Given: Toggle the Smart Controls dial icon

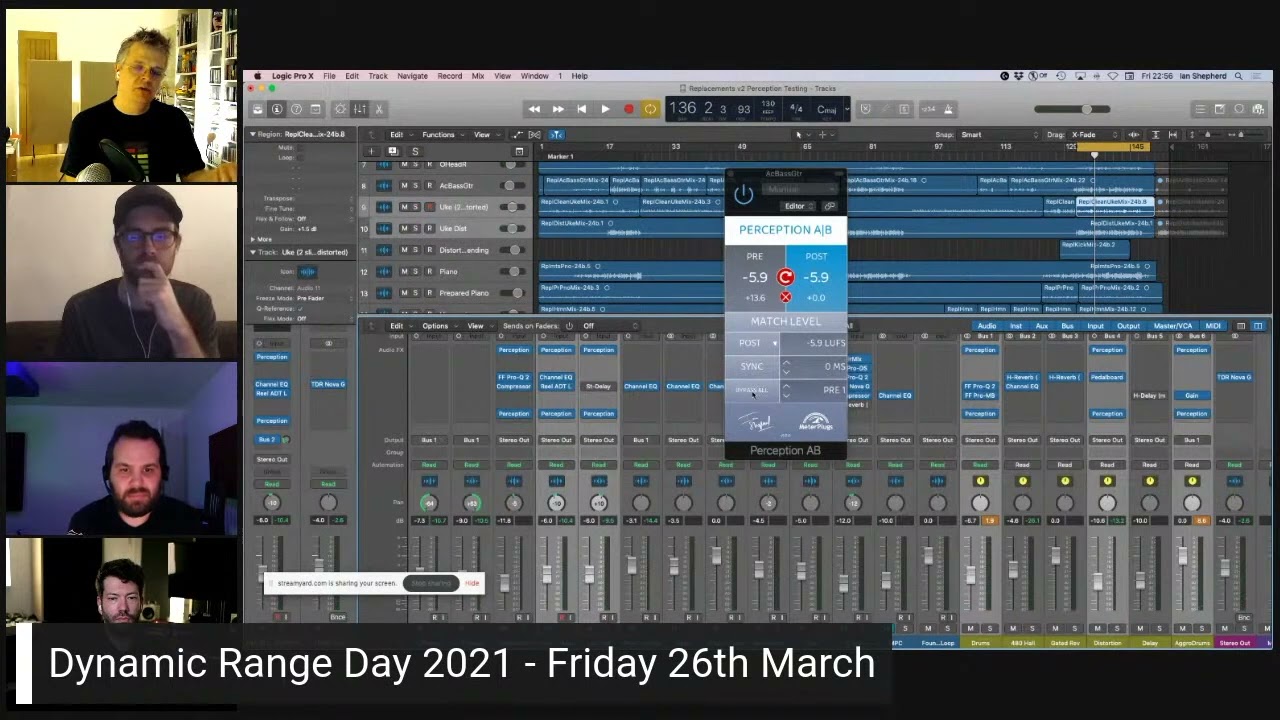Looking at the screenshot, I should pyautogui.click(x=341, y=109).
